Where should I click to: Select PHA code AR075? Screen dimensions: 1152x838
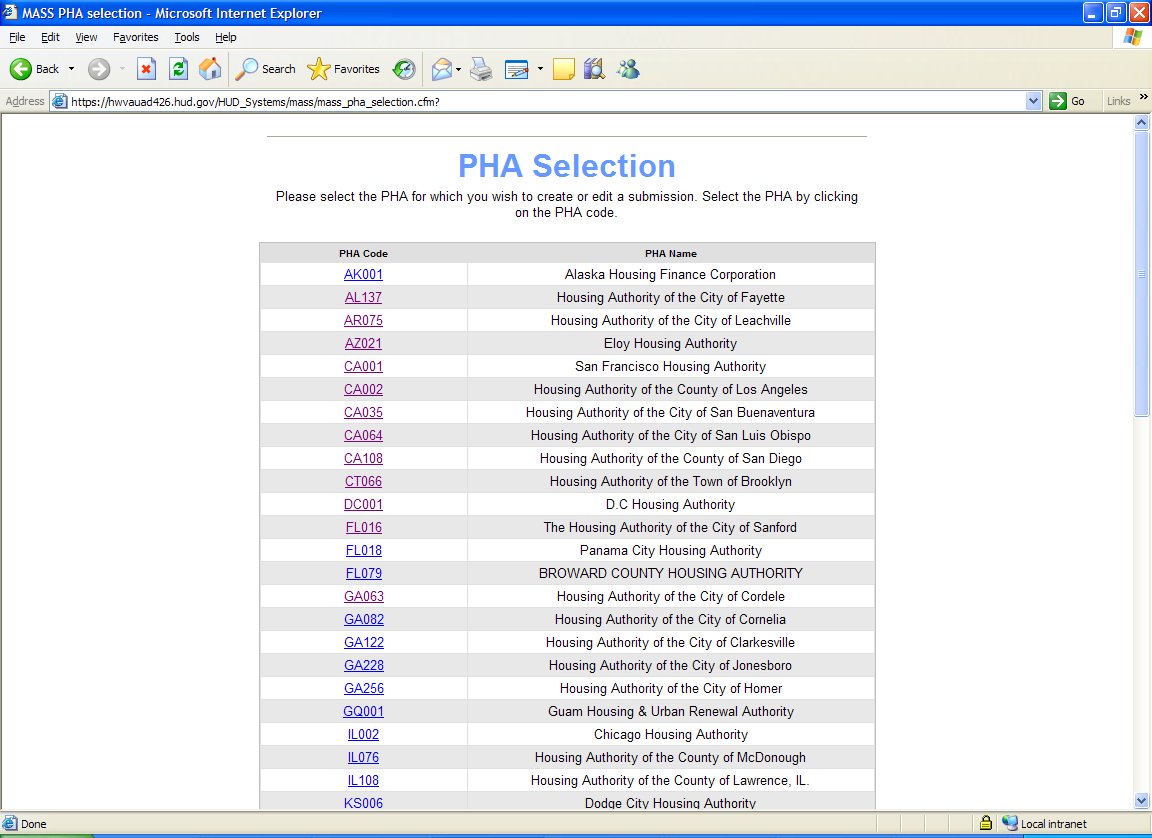(363, 320)
